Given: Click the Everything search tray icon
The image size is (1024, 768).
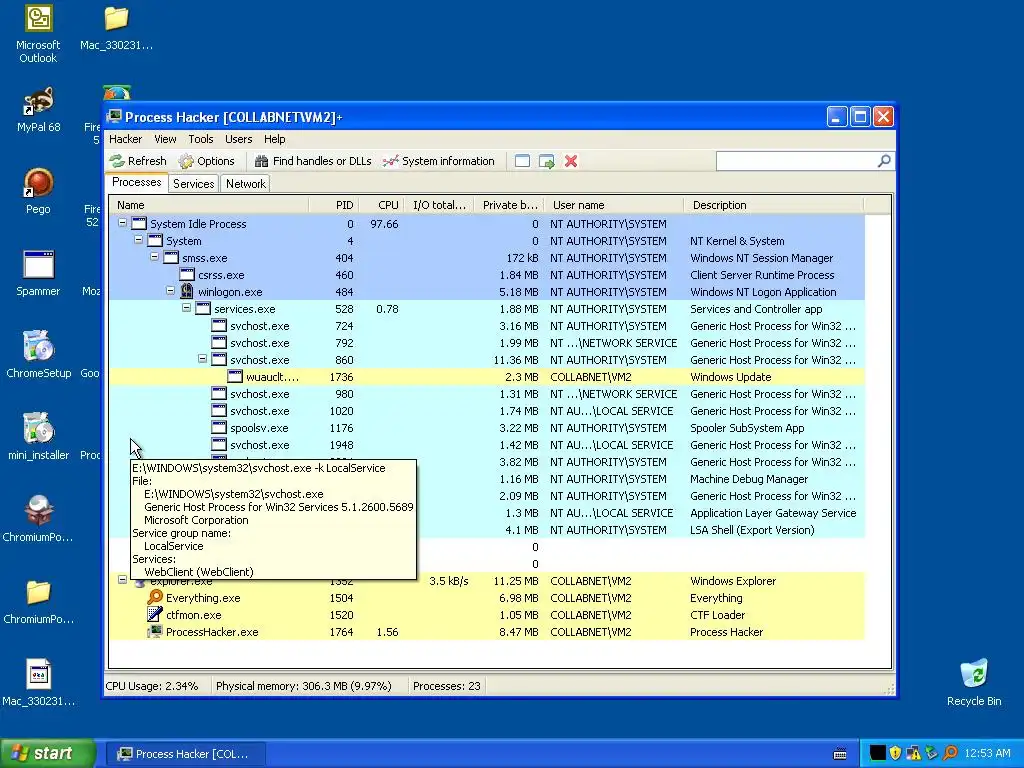Looking at the screenshot, I should [x=950, y=753].
